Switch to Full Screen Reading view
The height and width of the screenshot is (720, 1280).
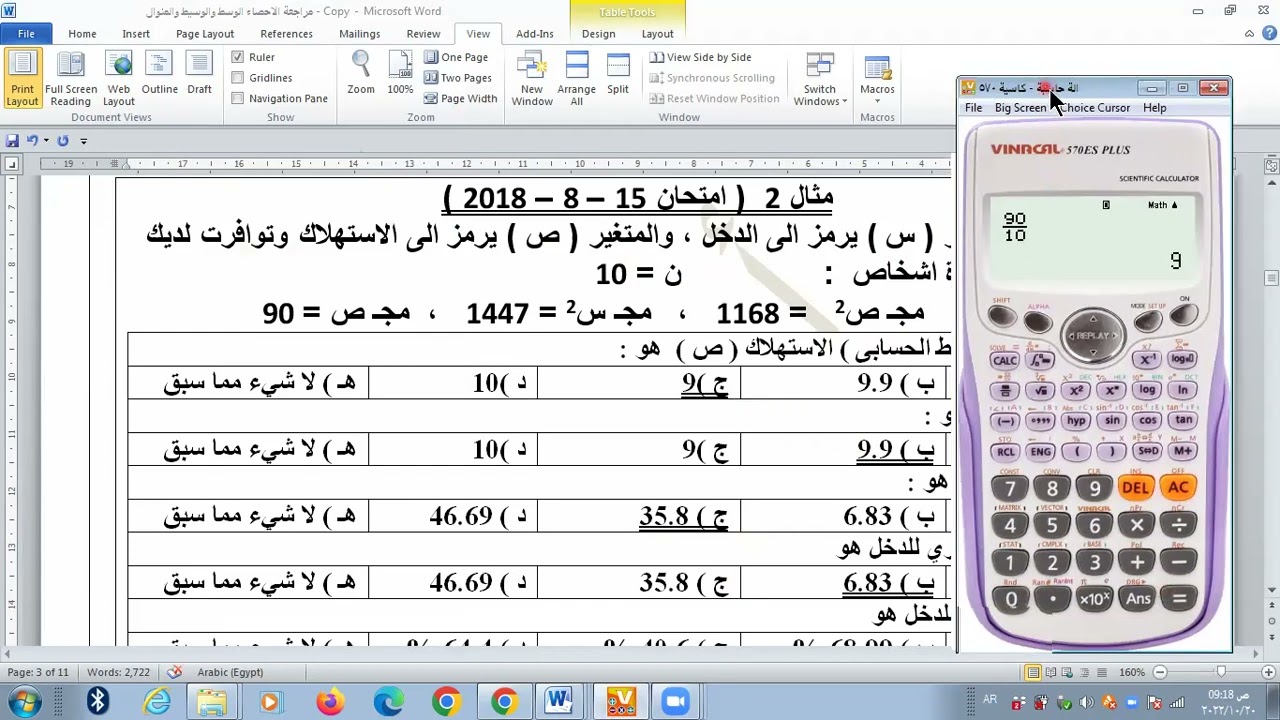pyautogui.click(x=70, y=78)
